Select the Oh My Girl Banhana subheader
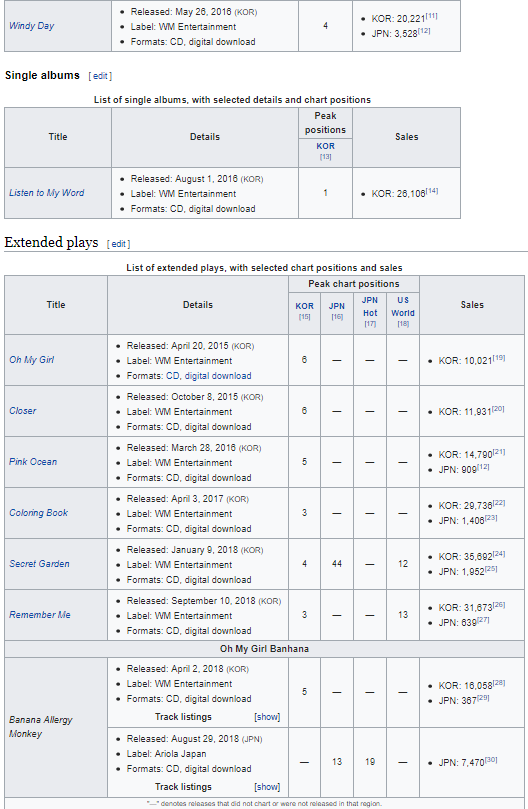Screen dimensions: 528x809 [x=264, y=649]
